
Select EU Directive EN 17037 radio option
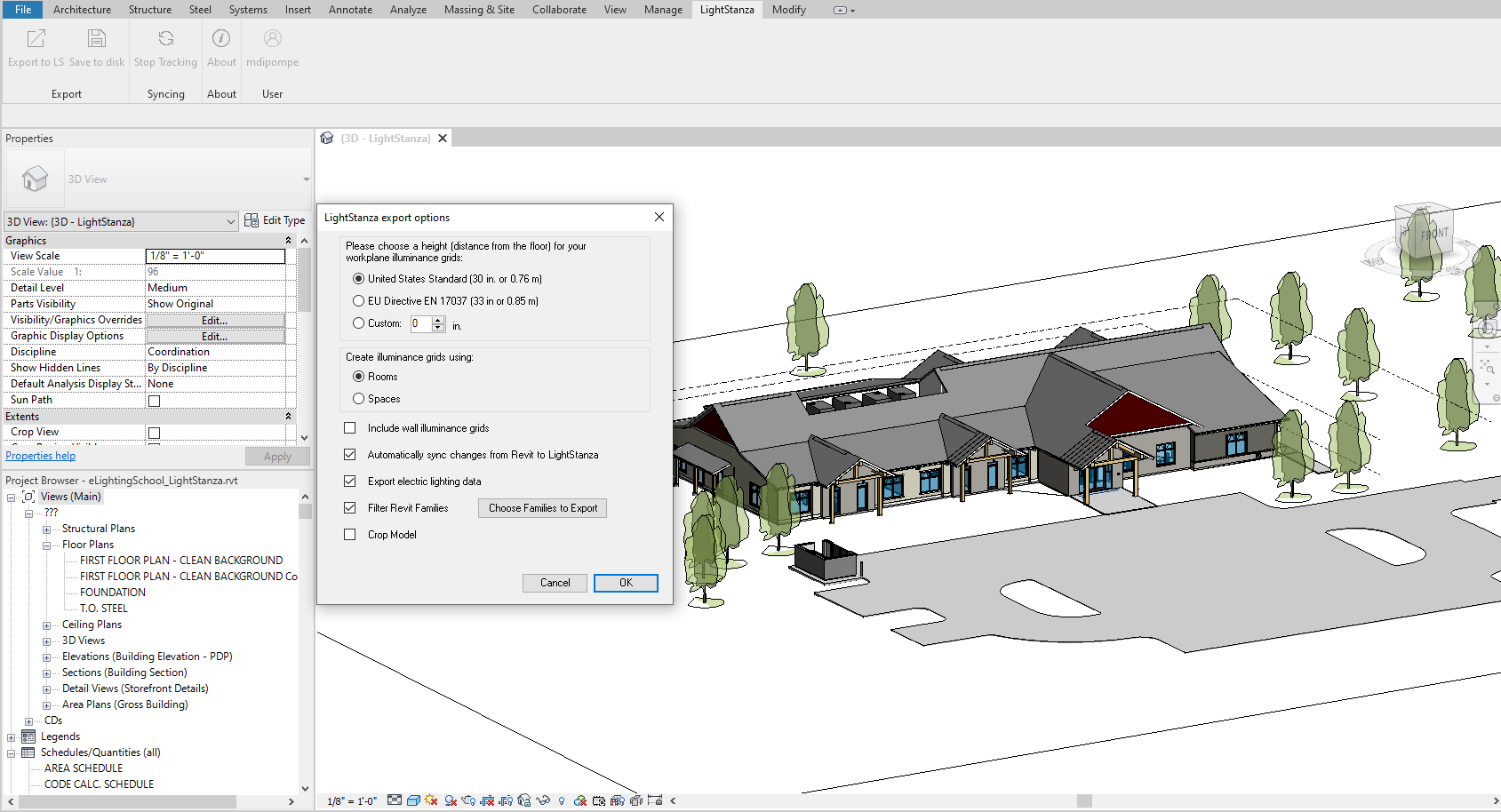359,301
